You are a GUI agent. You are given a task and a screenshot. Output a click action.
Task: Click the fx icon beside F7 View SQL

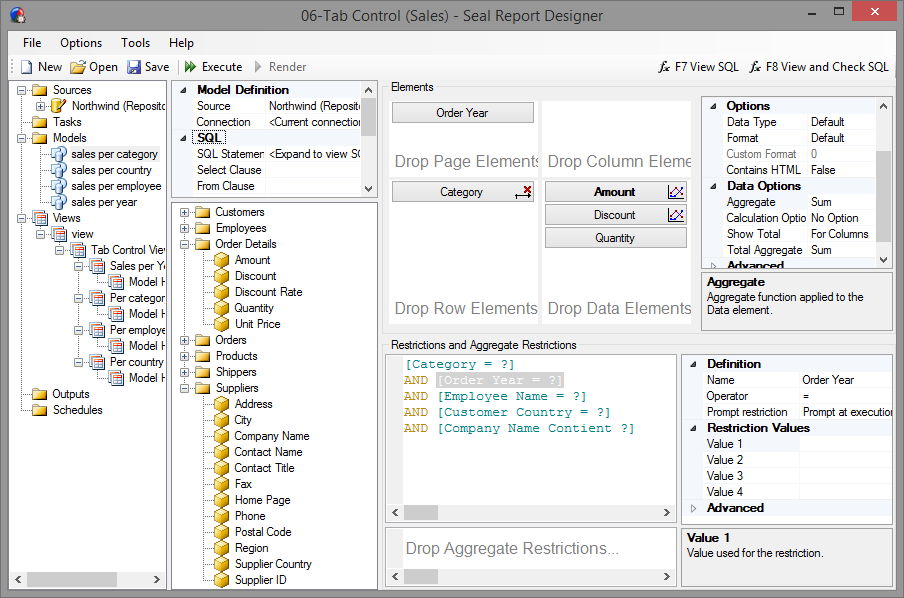click(663, 67)
